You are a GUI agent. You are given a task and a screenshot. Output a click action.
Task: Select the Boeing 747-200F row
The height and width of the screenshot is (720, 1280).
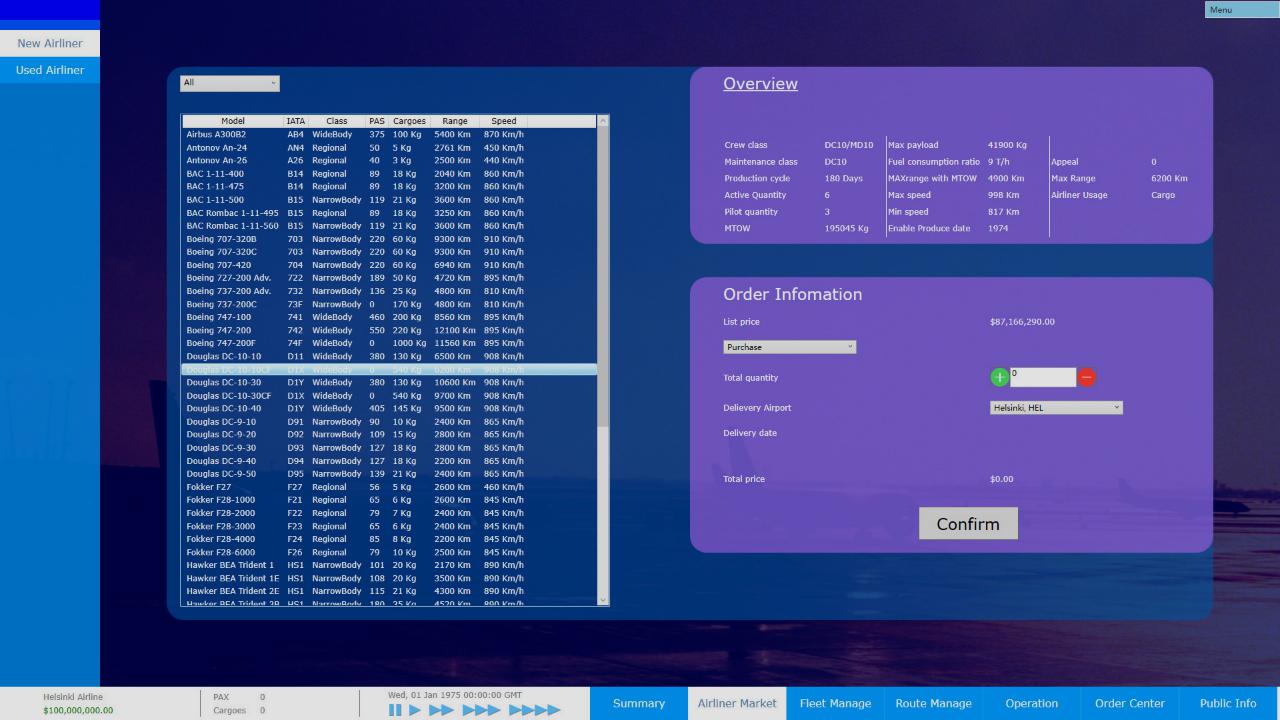tap(389, 343)
